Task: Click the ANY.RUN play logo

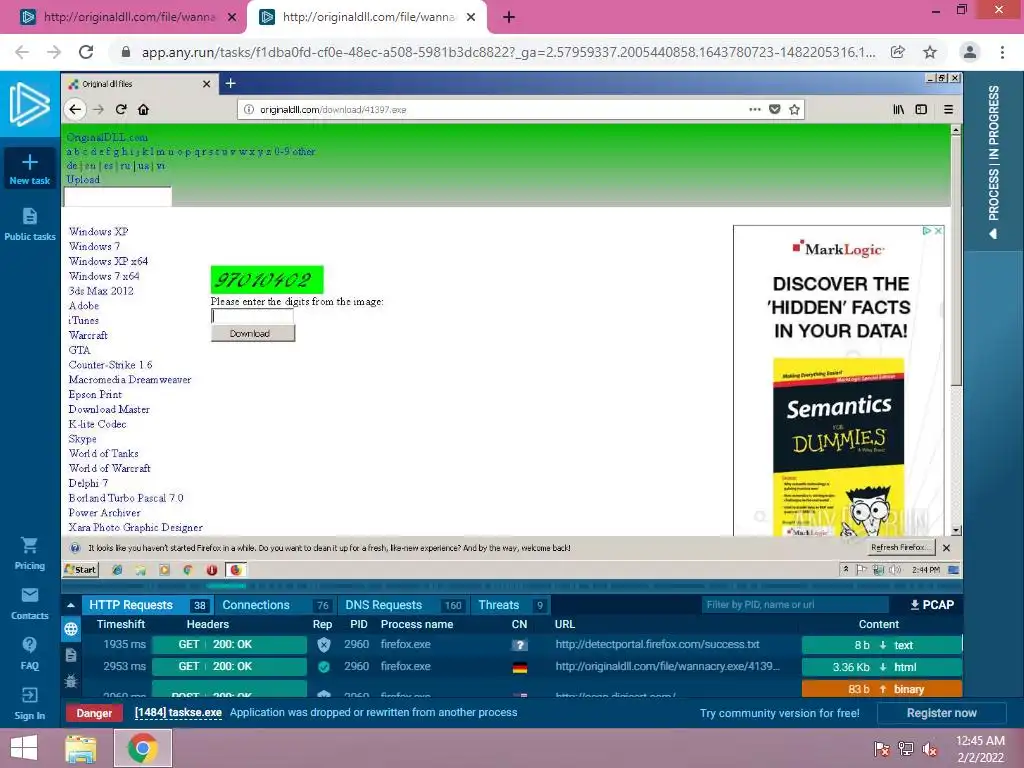Action: pos(29,104)
